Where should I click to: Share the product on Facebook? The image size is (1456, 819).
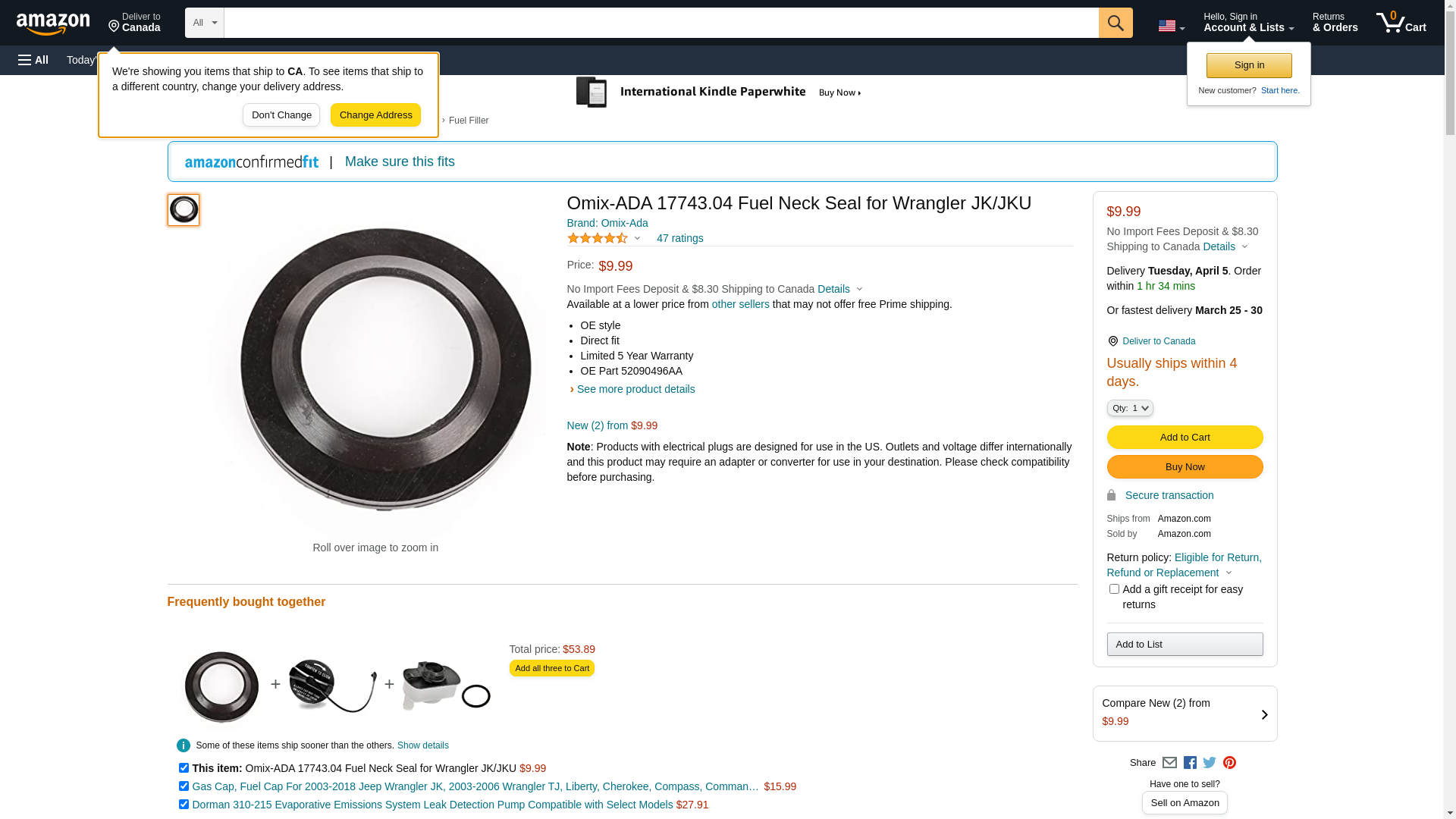click(1190, 763)
